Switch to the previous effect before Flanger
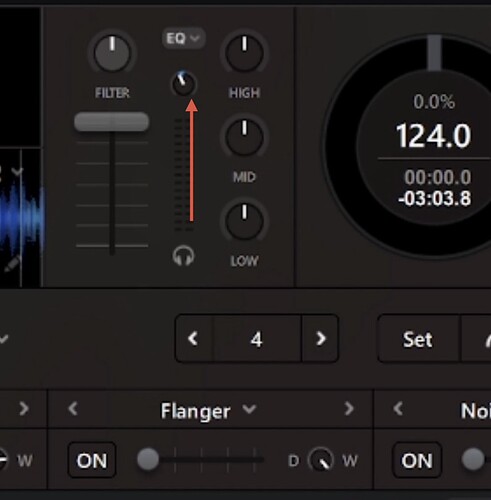The height and width of the screenshot is (500, 491). click(73, 409)
